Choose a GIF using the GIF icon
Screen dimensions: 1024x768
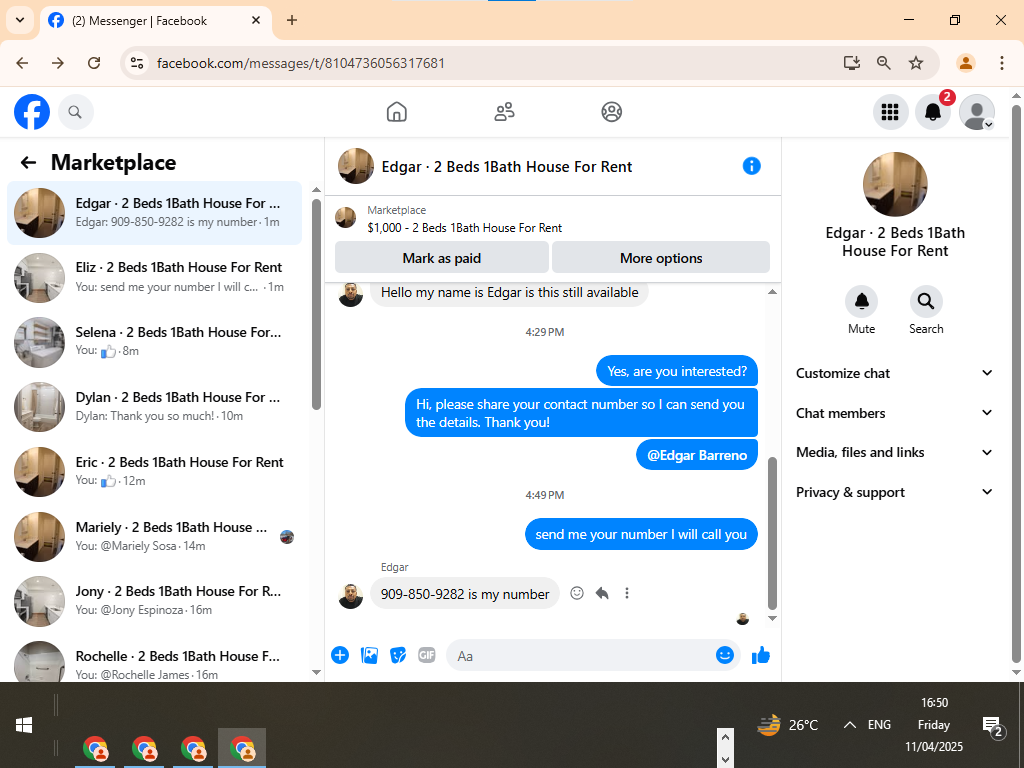pos(426,655)
